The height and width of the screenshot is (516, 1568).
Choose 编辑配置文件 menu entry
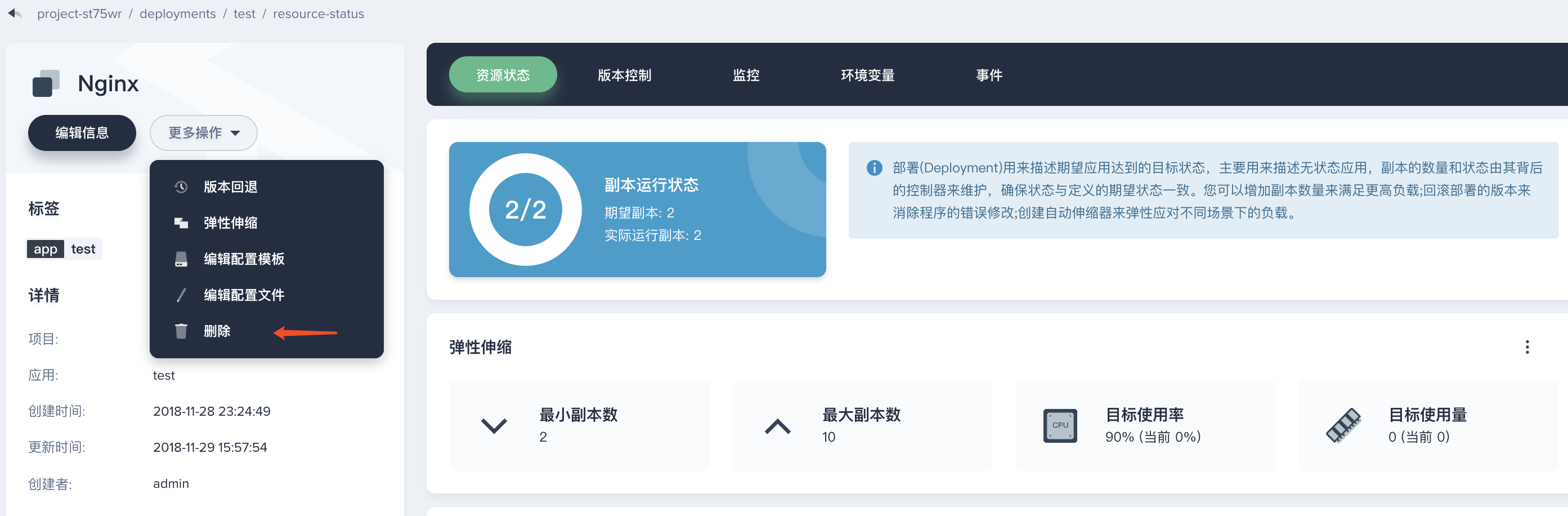coord(267,295)
